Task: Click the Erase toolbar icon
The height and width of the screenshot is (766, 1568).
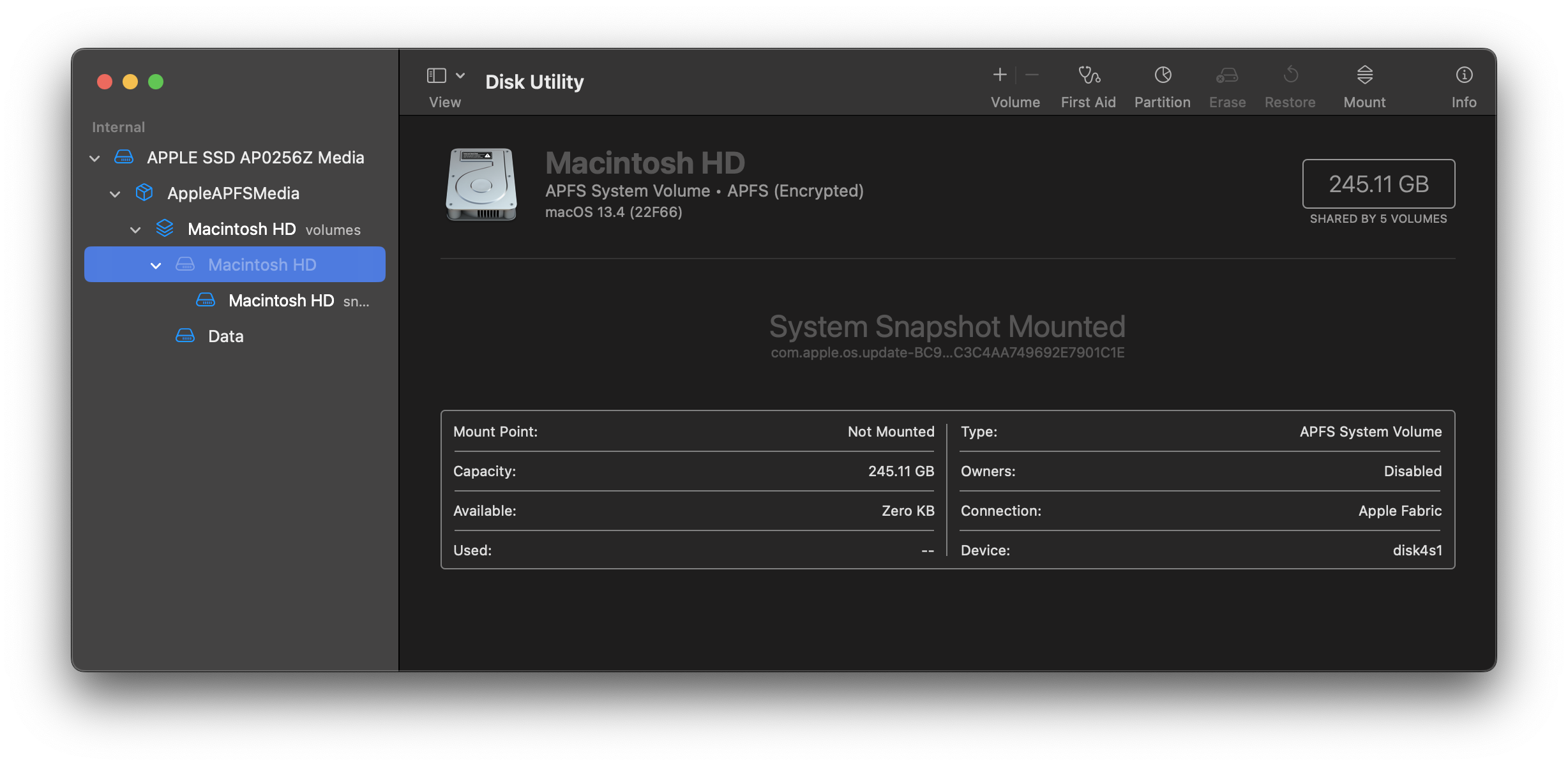Action: point(1227,76)
